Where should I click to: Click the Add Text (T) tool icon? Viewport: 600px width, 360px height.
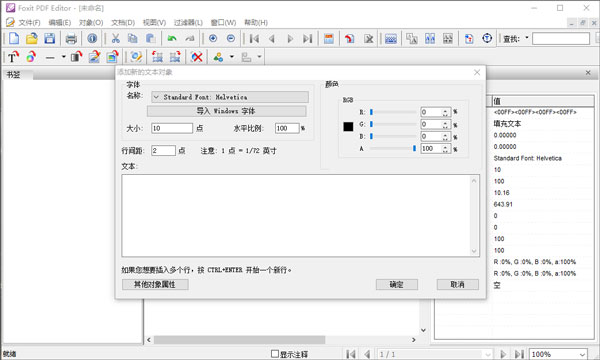click(13, 57)
